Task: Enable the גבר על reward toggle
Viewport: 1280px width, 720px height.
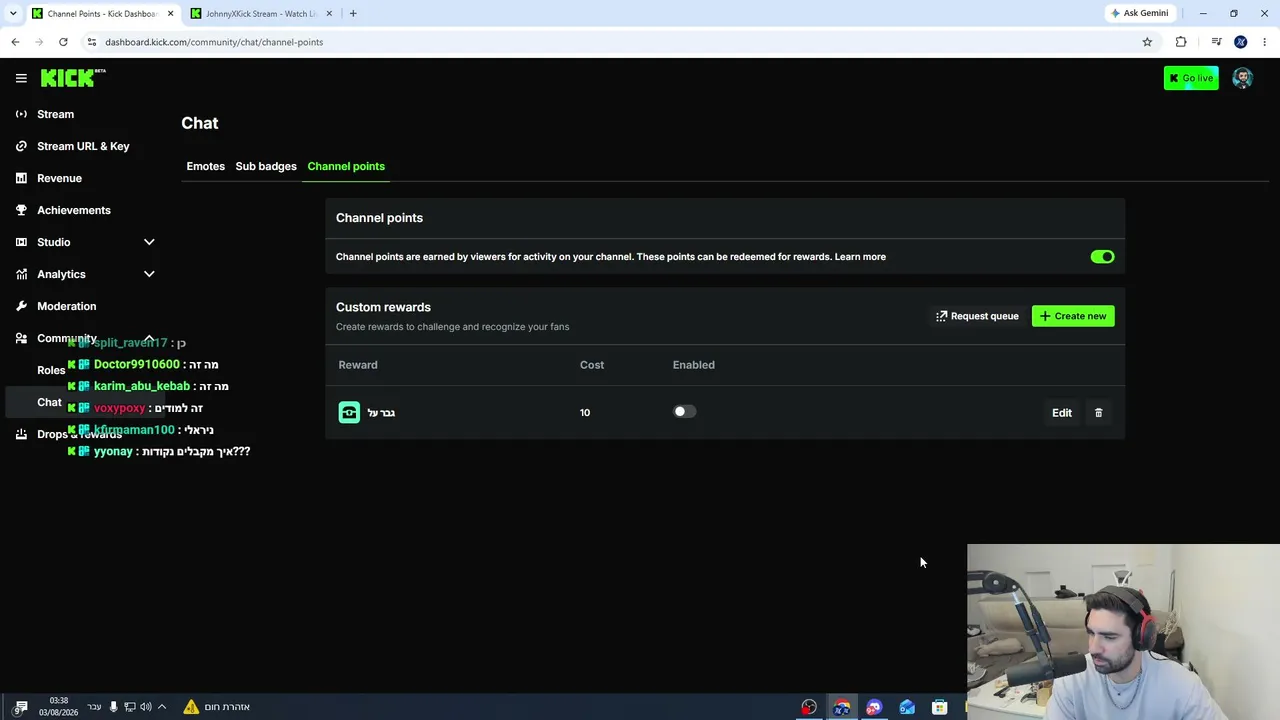Action: click(x=684, y=412)
